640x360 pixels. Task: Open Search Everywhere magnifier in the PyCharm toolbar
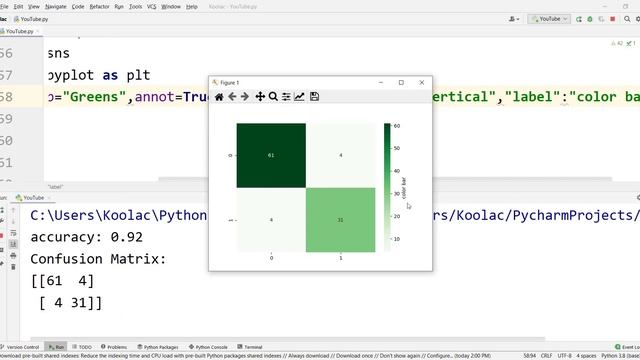pos(627,19)
